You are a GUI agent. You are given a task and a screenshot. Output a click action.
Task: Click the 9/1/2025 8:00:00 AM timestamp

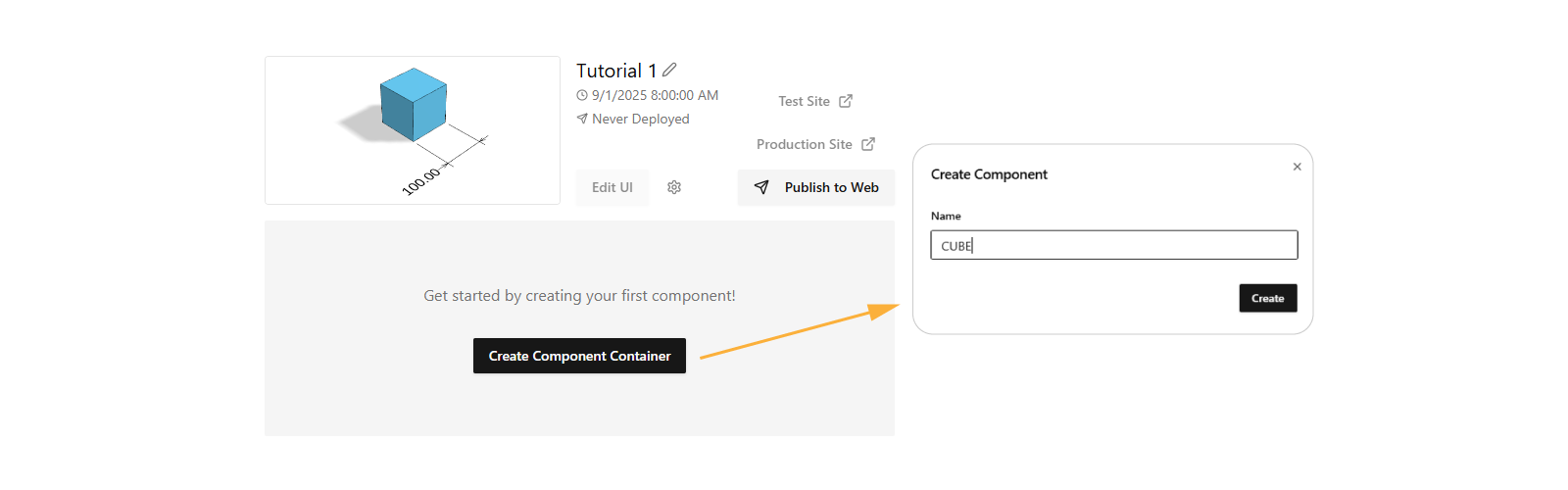click(x=655, y=95)
